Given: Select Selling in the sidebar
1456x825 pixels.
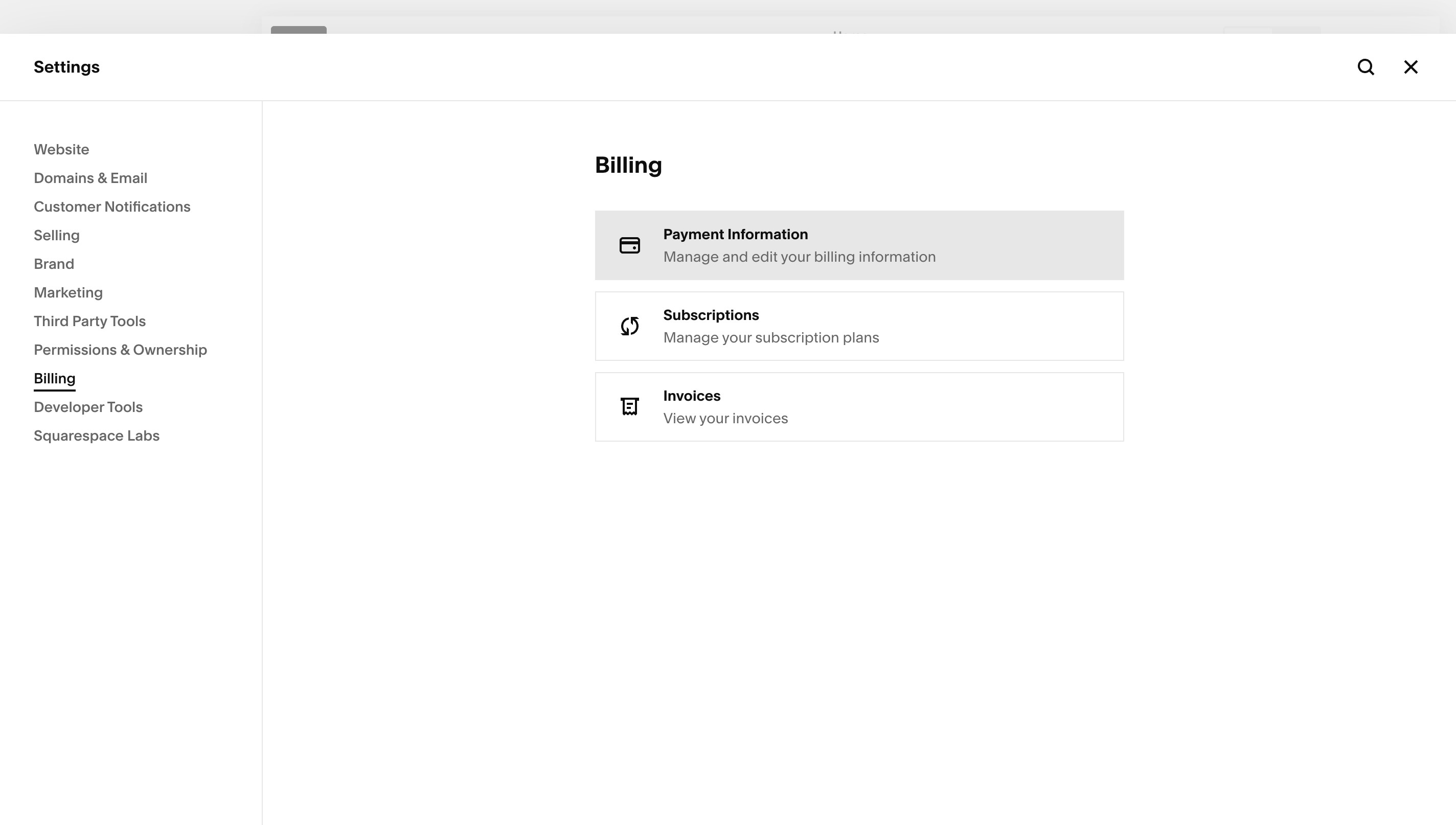Looking at the screenshot, I should point(57,235).
